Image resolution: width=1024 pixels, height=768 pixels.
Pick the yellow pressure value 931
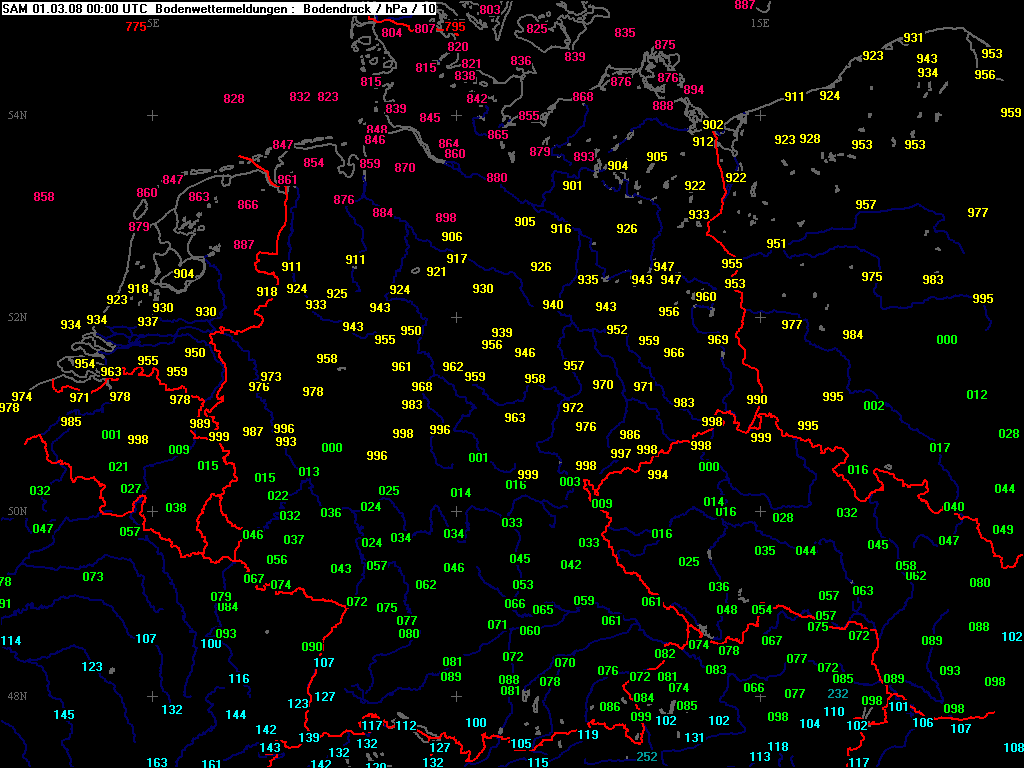913,38
